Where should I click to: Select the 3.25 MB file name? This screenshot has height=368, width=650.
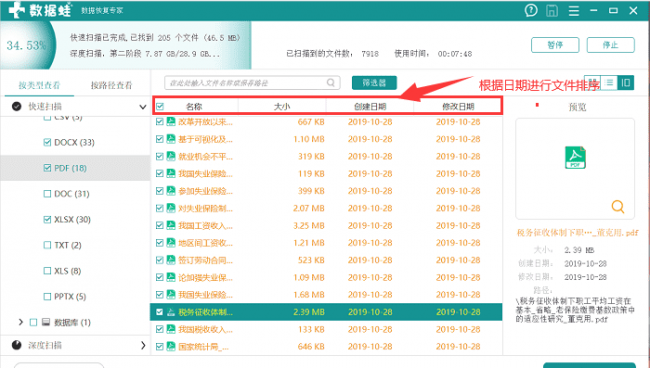pyautogui.click(x=206, y=225)
